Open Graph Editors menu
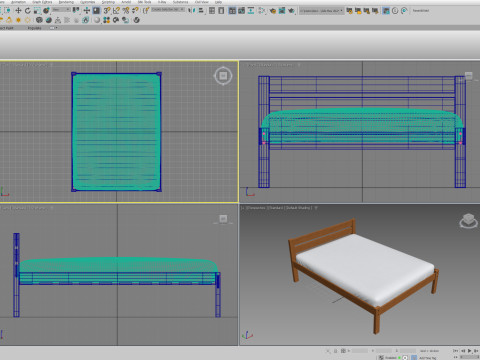Viewport: 480px width, 360px height. pyautogui.click(x=42, y=2)
